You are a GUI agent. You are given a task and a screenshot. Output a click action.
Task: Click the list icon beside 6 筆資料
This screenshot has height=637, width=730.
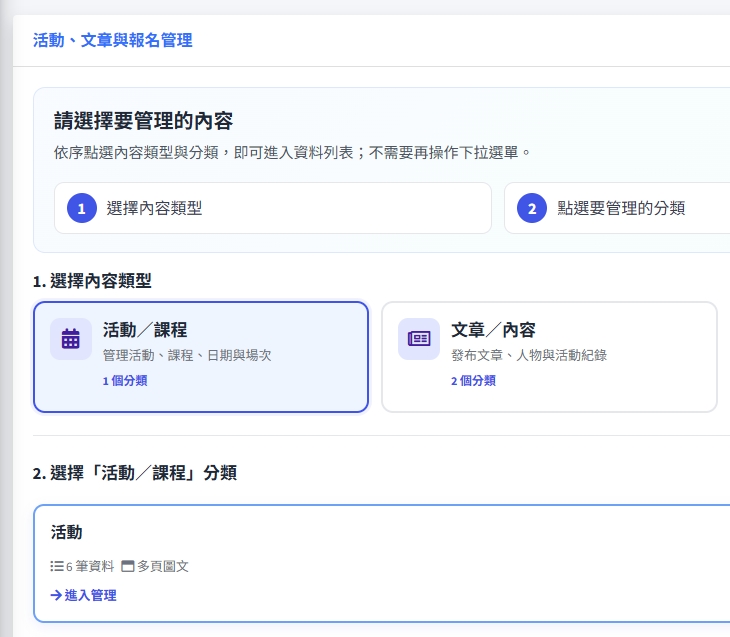pos(57,566)
